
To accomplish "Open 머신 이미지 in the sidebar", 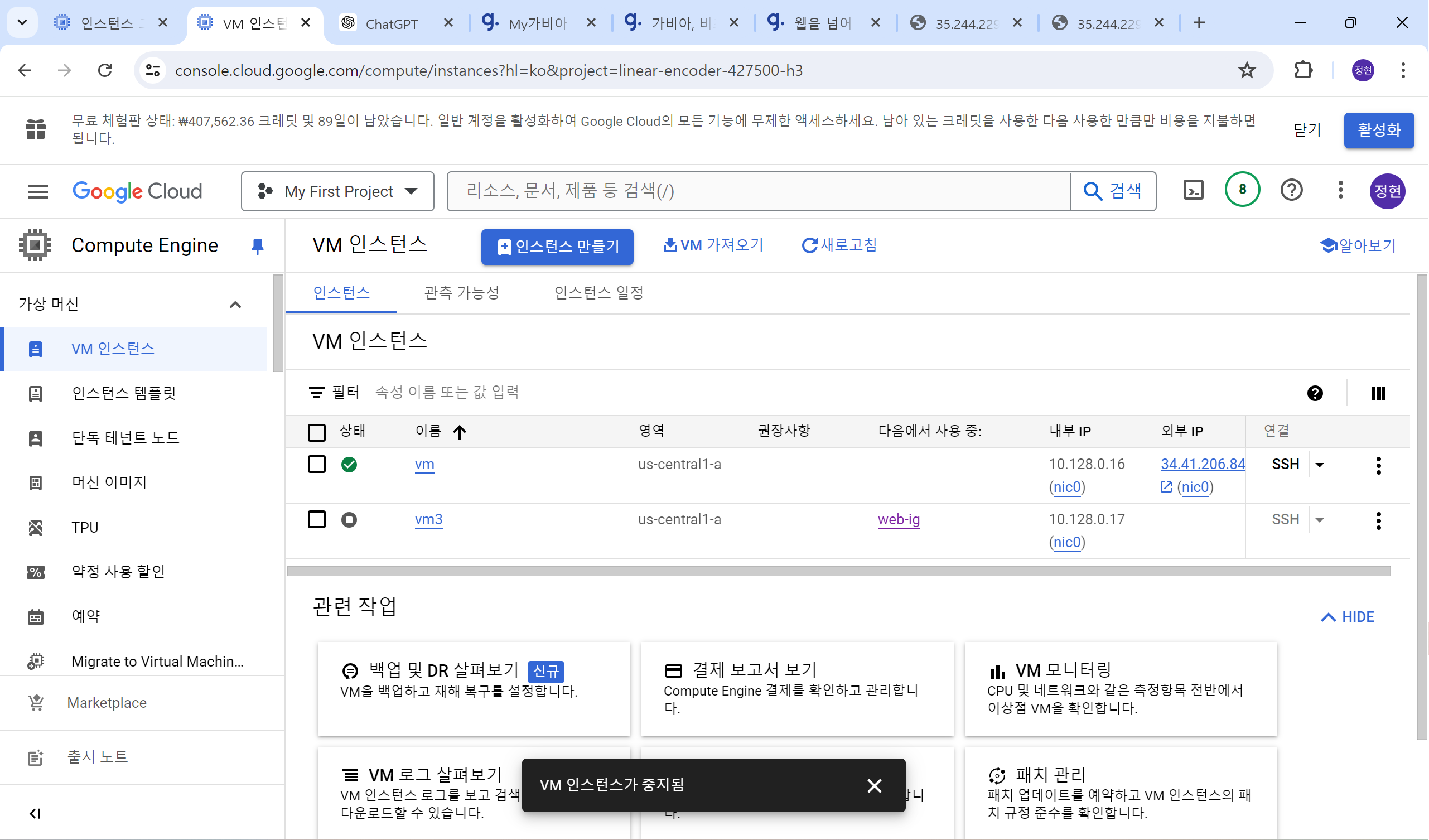I will (x=109, y=482).
